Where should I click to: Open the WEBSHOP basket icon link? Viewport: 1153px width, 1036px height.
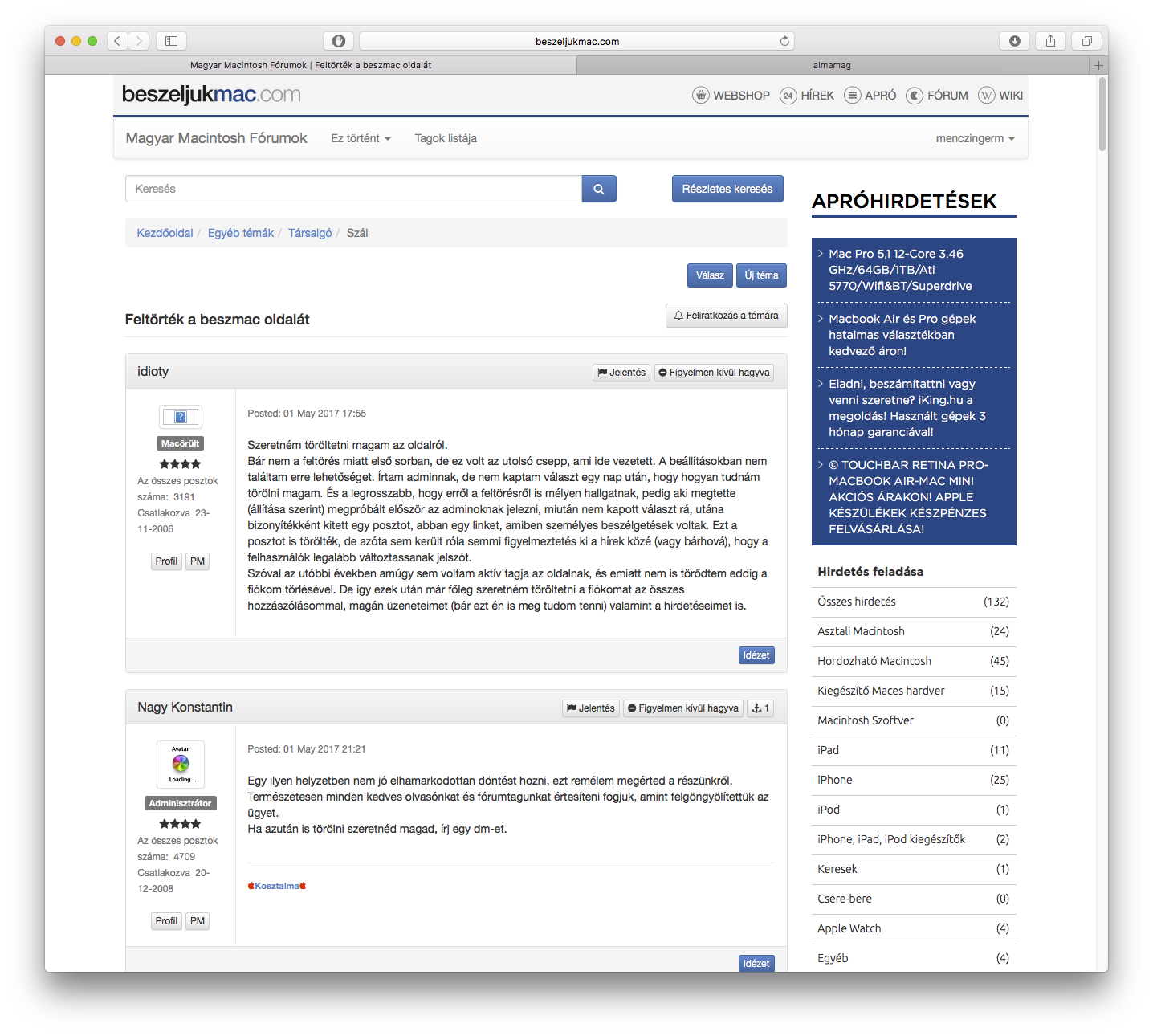coord(701,96)
